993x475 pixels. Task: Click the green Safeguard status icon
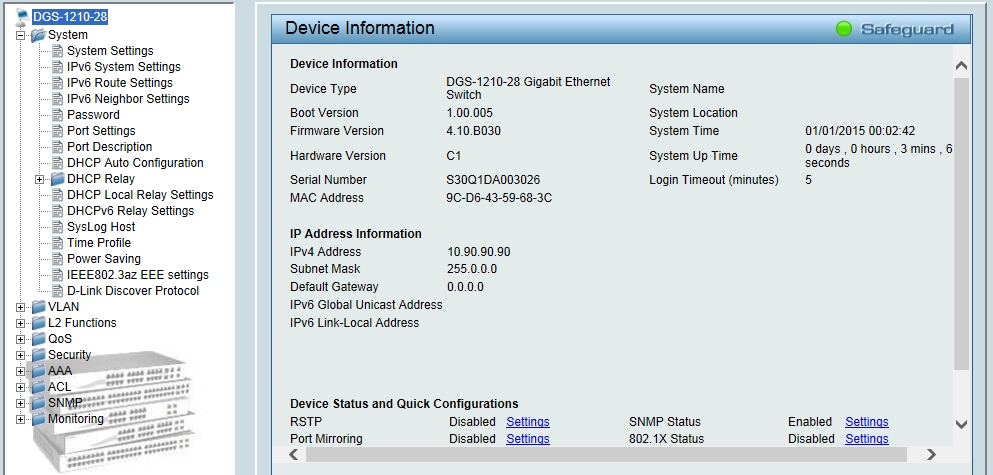845,29
